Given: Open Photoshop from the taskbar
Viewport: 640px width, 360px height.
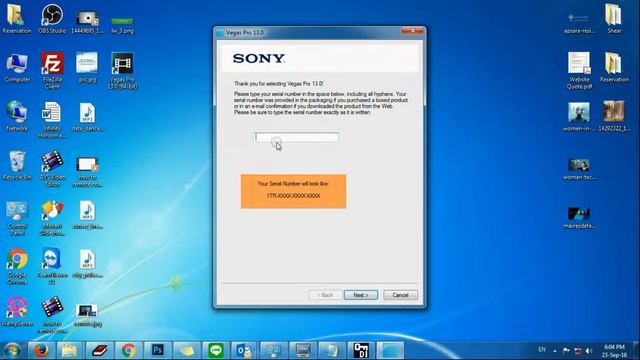Looking at the screenshot, I should click(x=158, y=350).
